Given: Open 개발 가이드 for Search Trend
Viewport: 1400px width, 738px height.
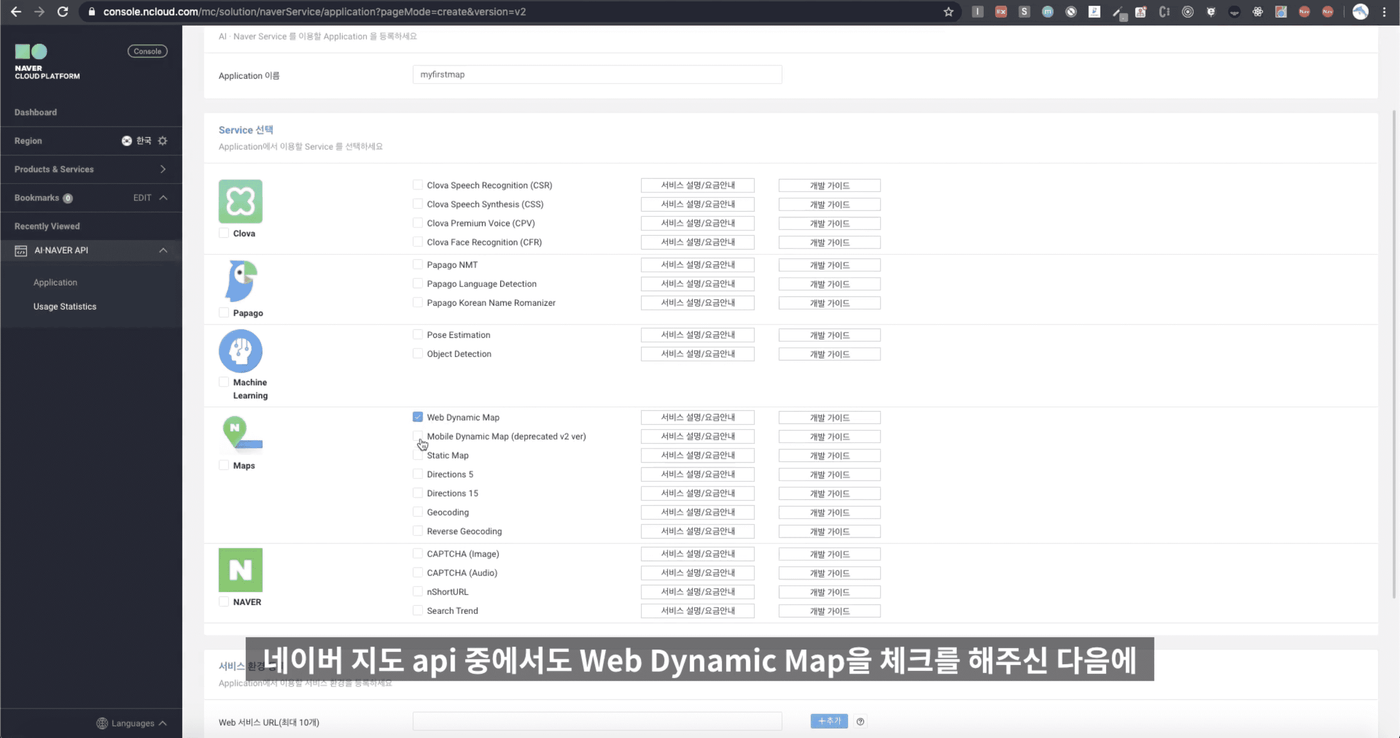Looking at the screenshot, I should [829, 611].
